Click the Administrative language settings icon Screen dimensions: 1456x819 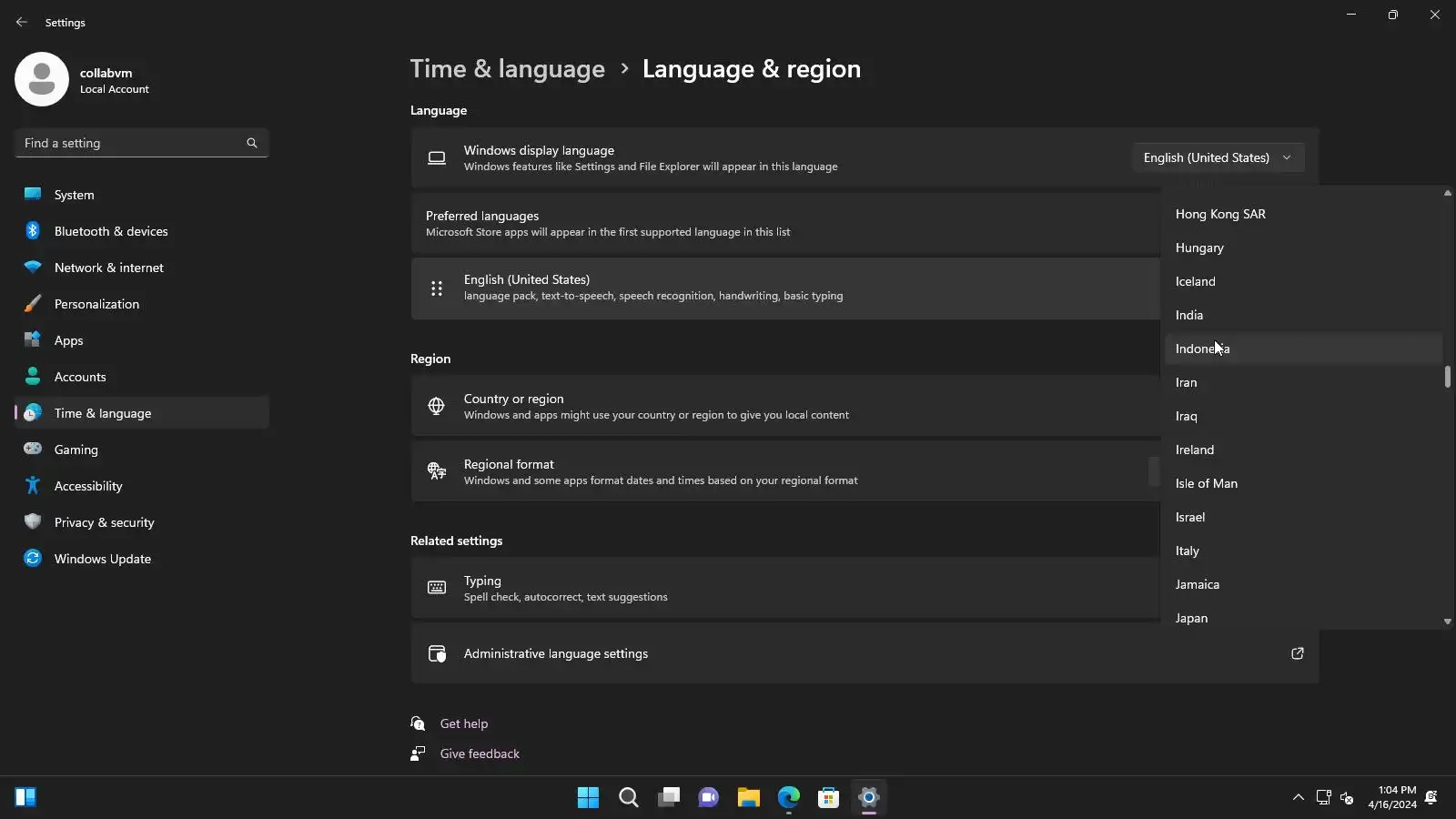tap(437, 653)
